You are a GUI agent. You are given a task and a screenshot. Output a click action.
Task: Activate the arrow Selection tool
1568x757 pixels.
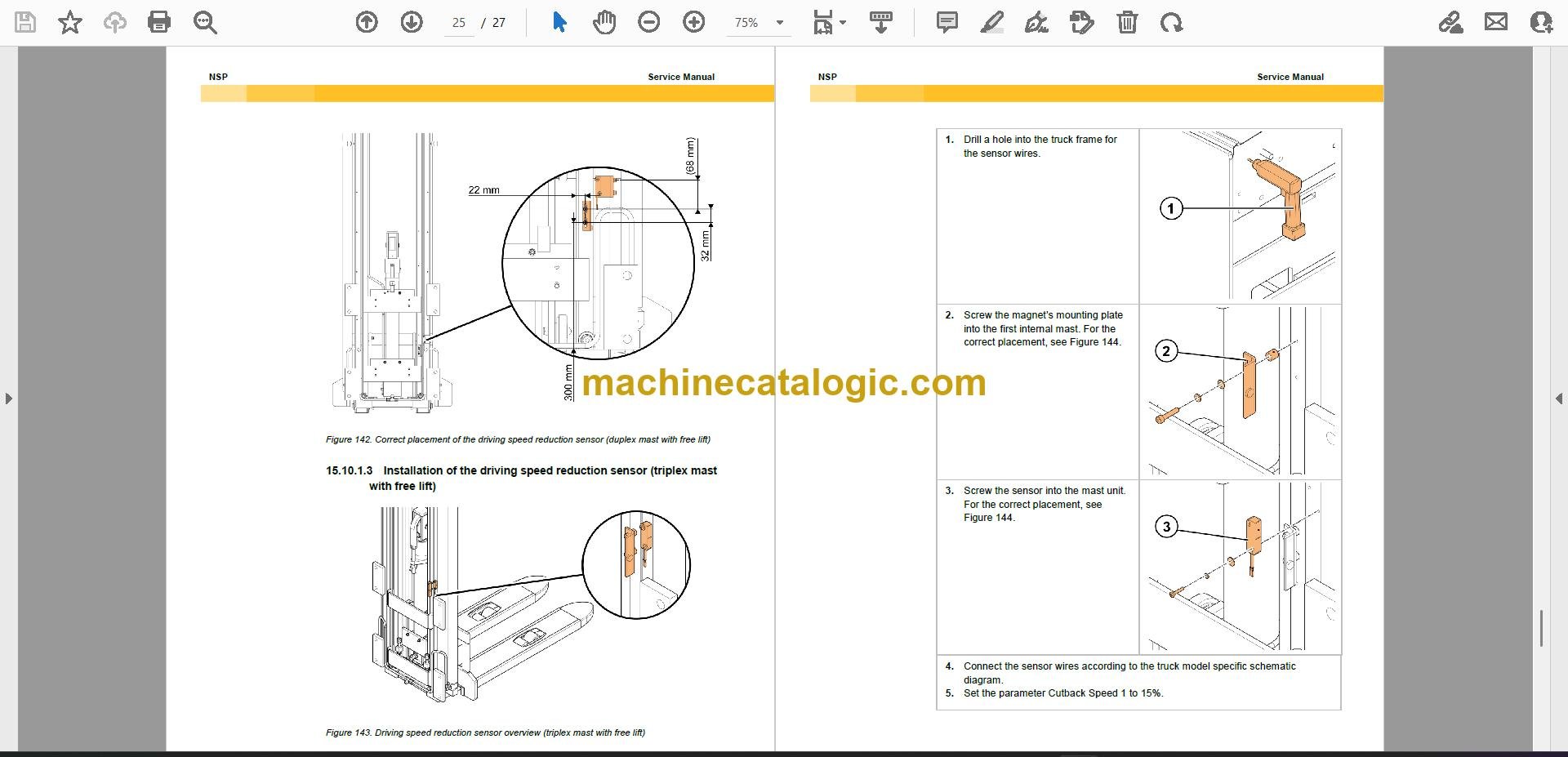[559, 22]
